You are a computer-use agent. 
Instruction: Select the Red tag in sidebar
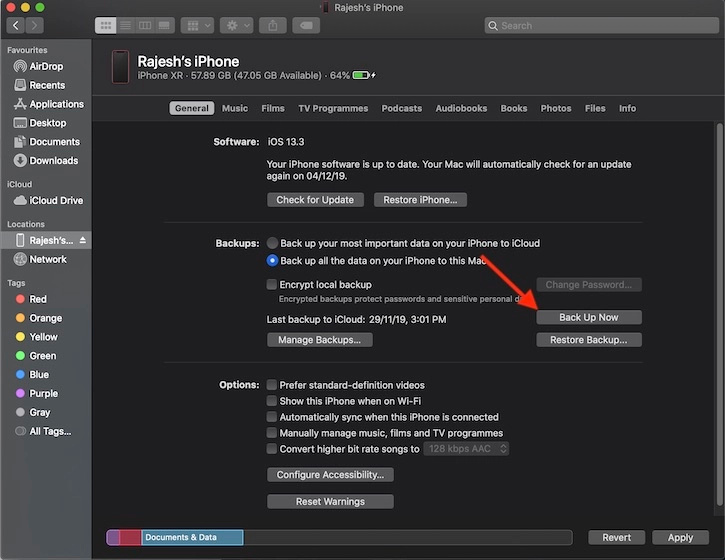click(38, 299)
